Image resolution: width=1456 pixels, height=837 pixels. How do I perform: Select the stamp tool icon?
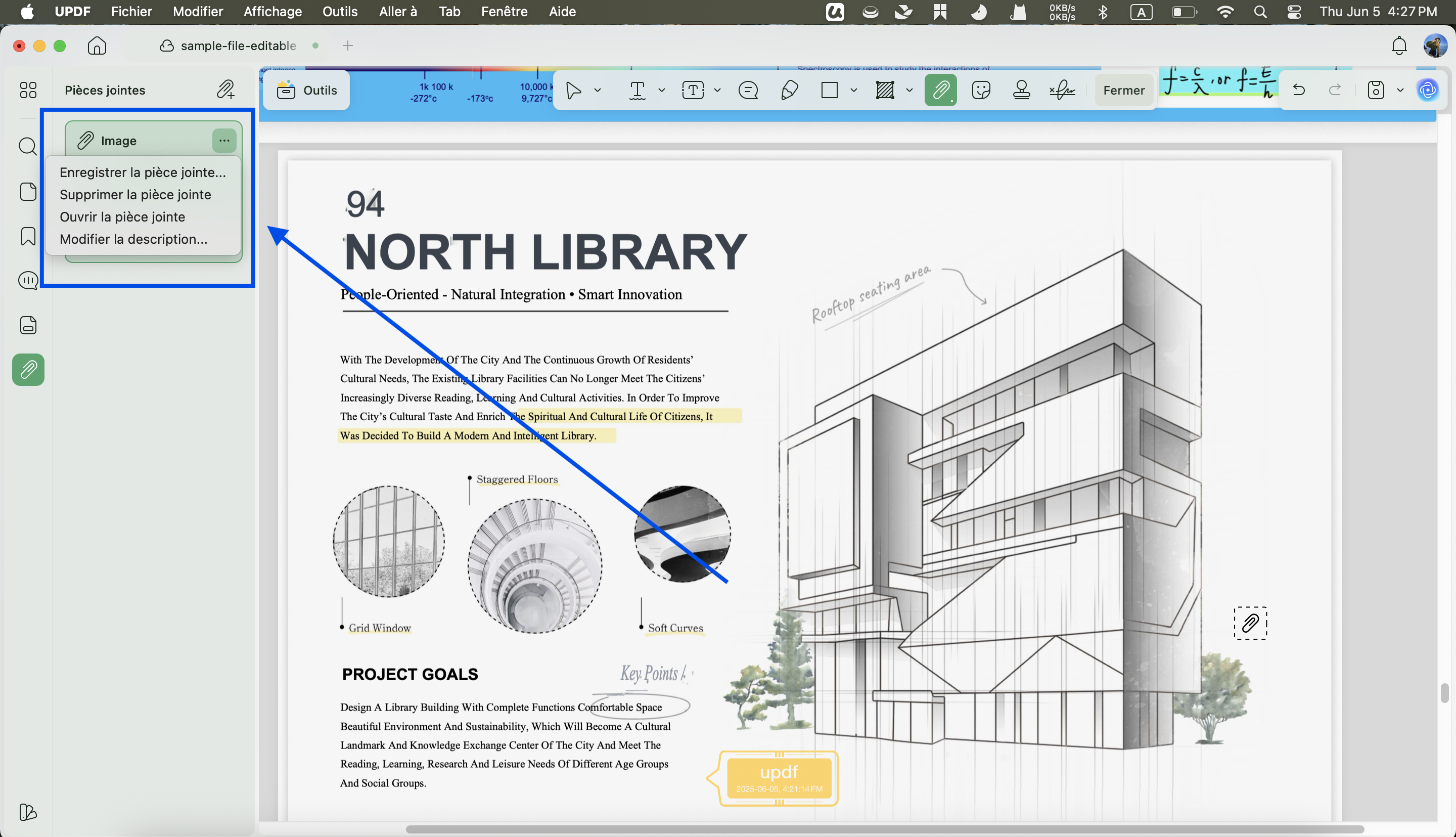(x=1021, y=90)
